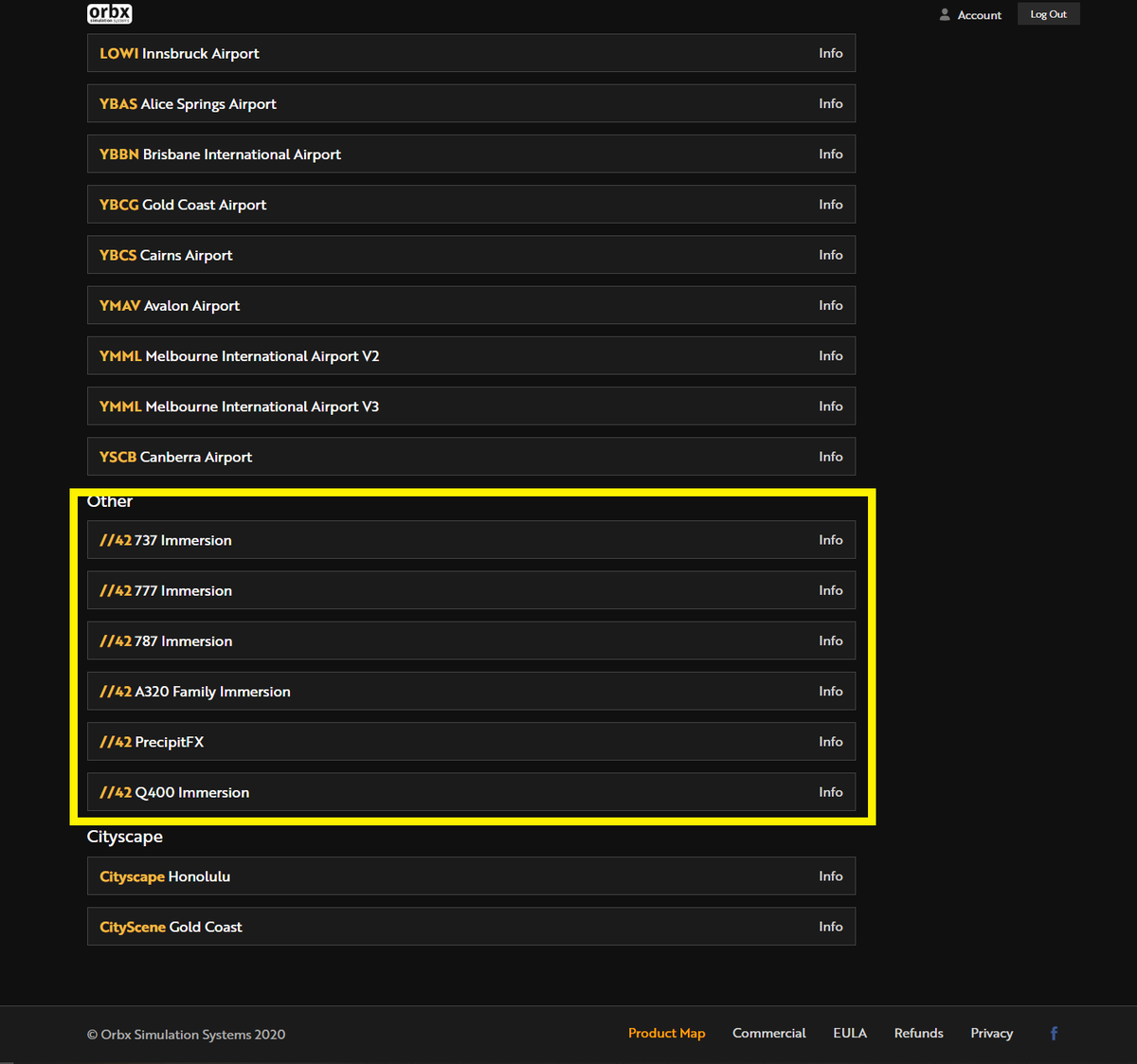
Task: View Info for A320 Family Immersion
Action: [x=831, y=691]
